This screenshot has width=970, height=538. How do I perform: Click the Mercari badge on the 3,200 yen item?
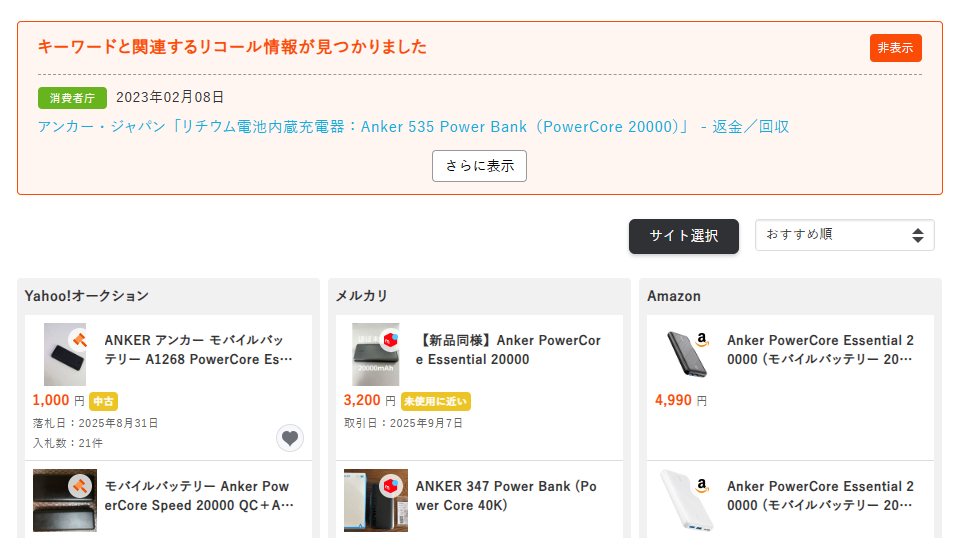pyautogui.click(x=389, y=341)
